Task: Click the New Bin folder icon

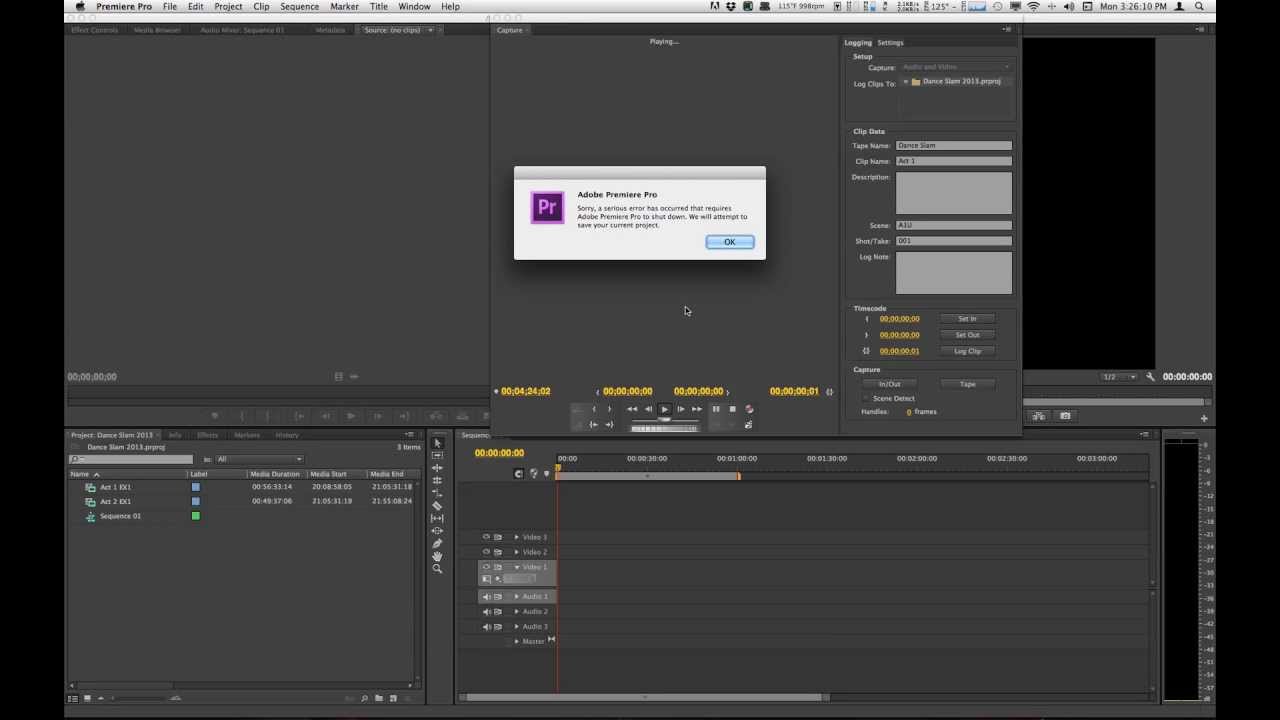Action: (379, 698)
